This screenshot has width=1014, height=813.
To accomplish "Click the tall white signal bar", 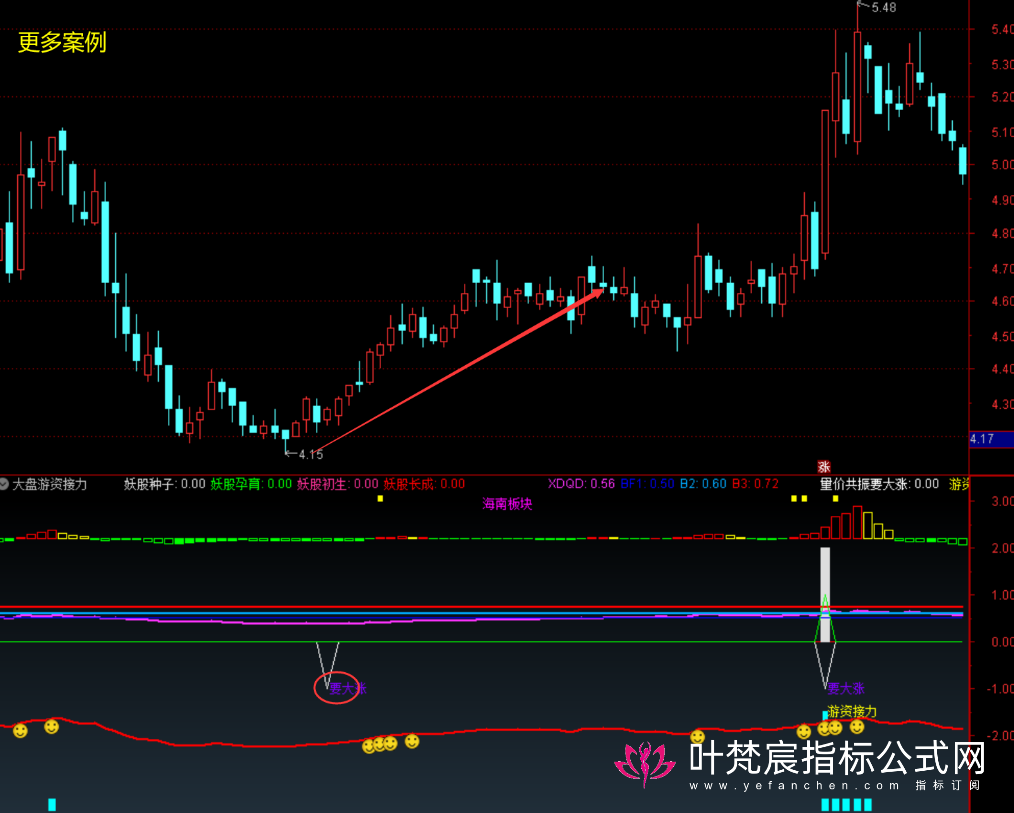I will 825,595.
